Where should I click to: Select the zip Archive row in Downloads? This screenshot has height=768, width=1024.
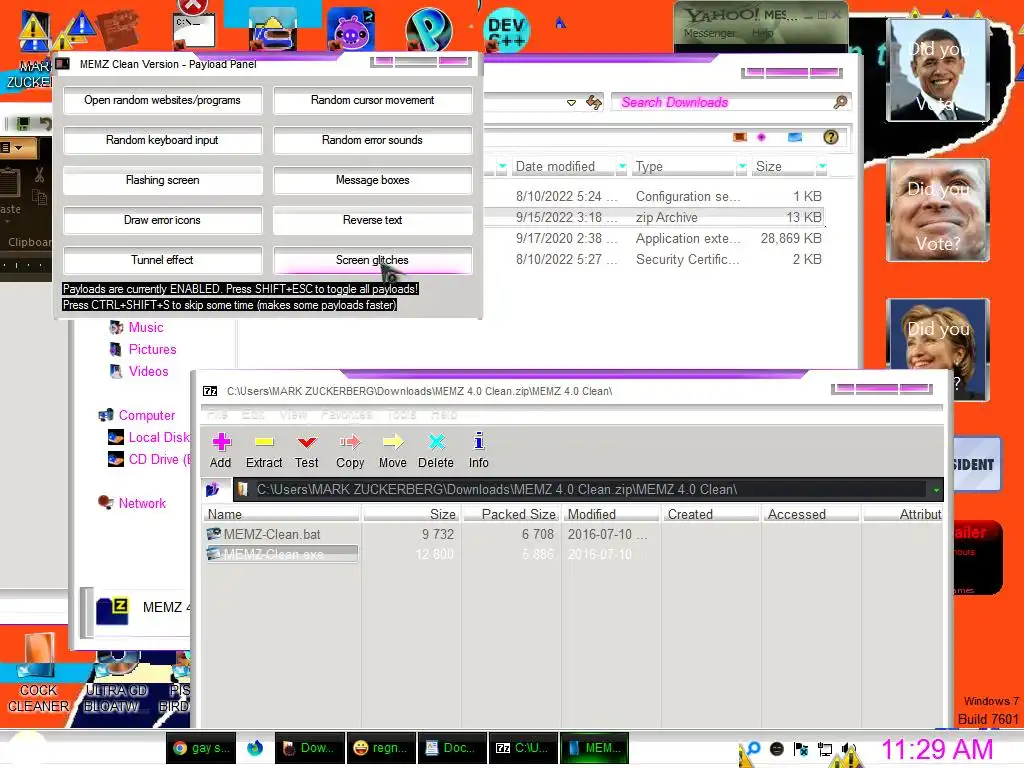click(x=654, y=217)
